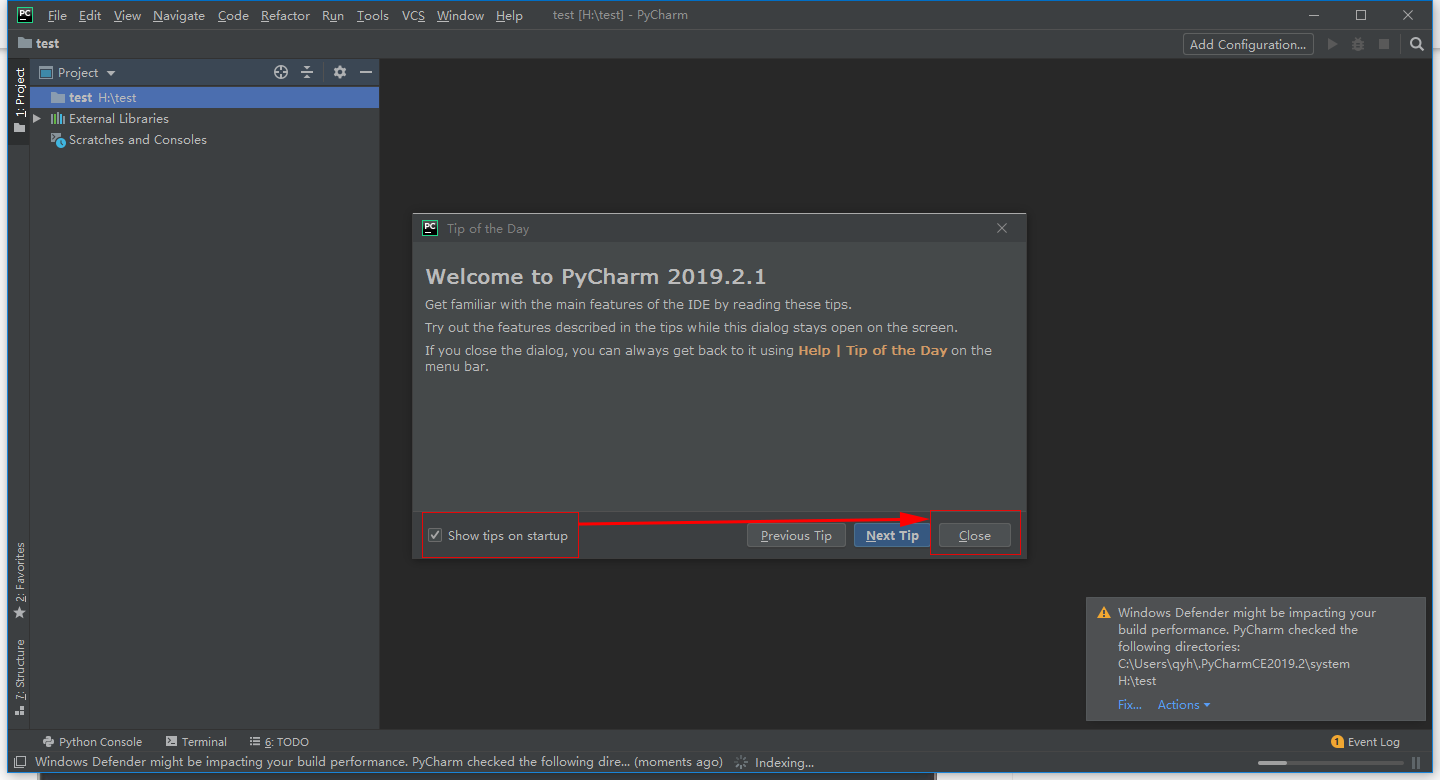The image size is (1440, 780).
Task: Hide the Project panel with minus icon
Action: point(366,72)
